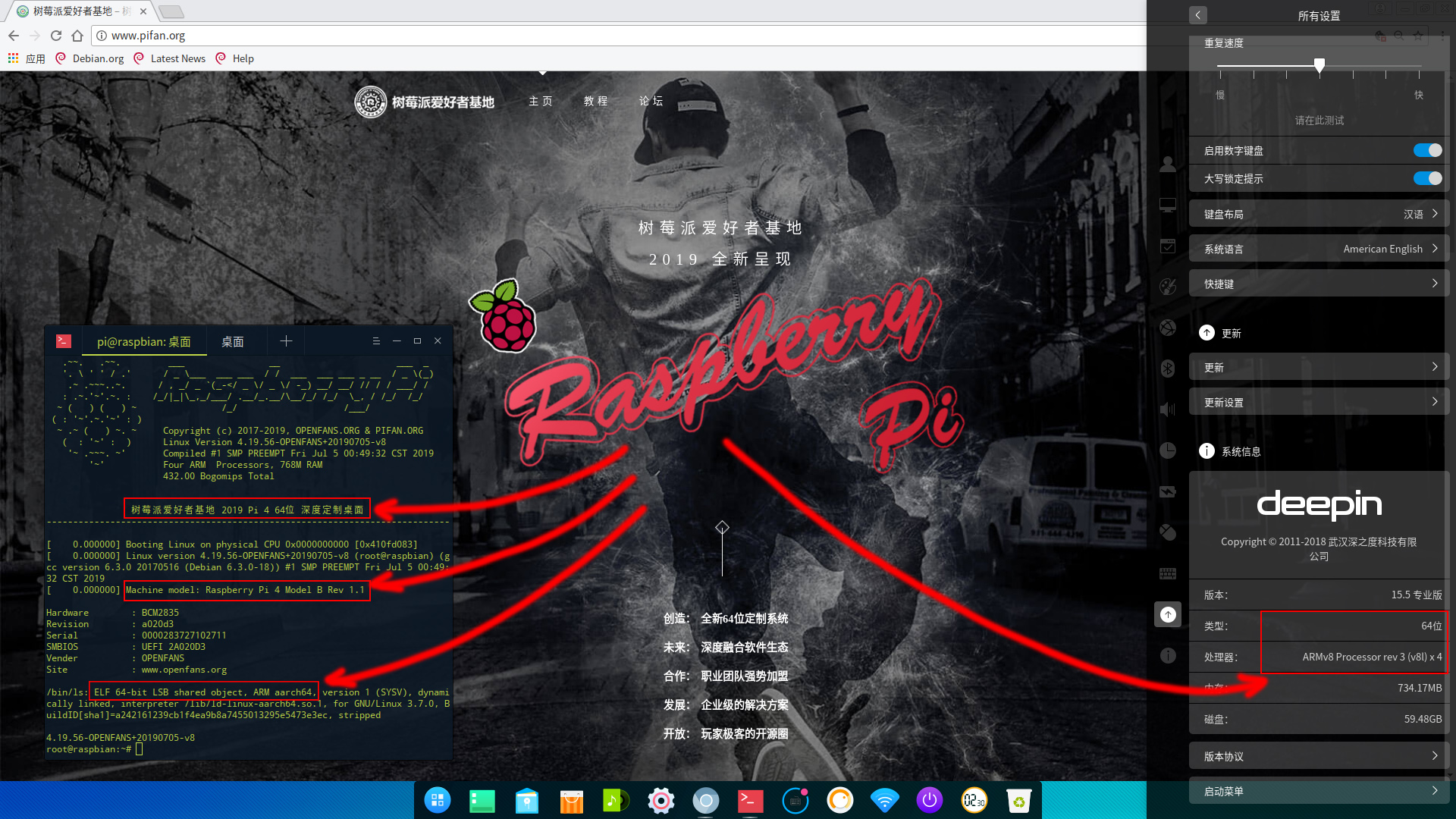Toggle the 启用数字键盘 switch on

coord(1426,150)
